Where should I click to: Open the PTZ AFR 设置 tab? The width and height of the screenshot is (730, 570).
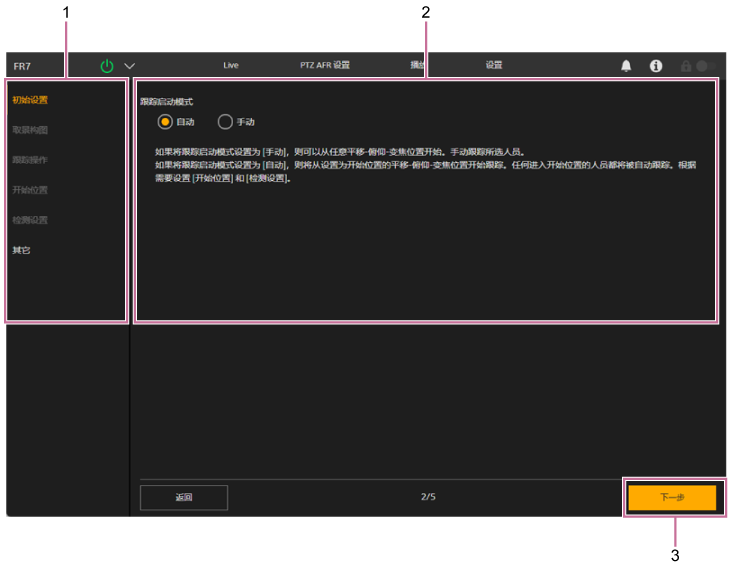pos(325,66)
